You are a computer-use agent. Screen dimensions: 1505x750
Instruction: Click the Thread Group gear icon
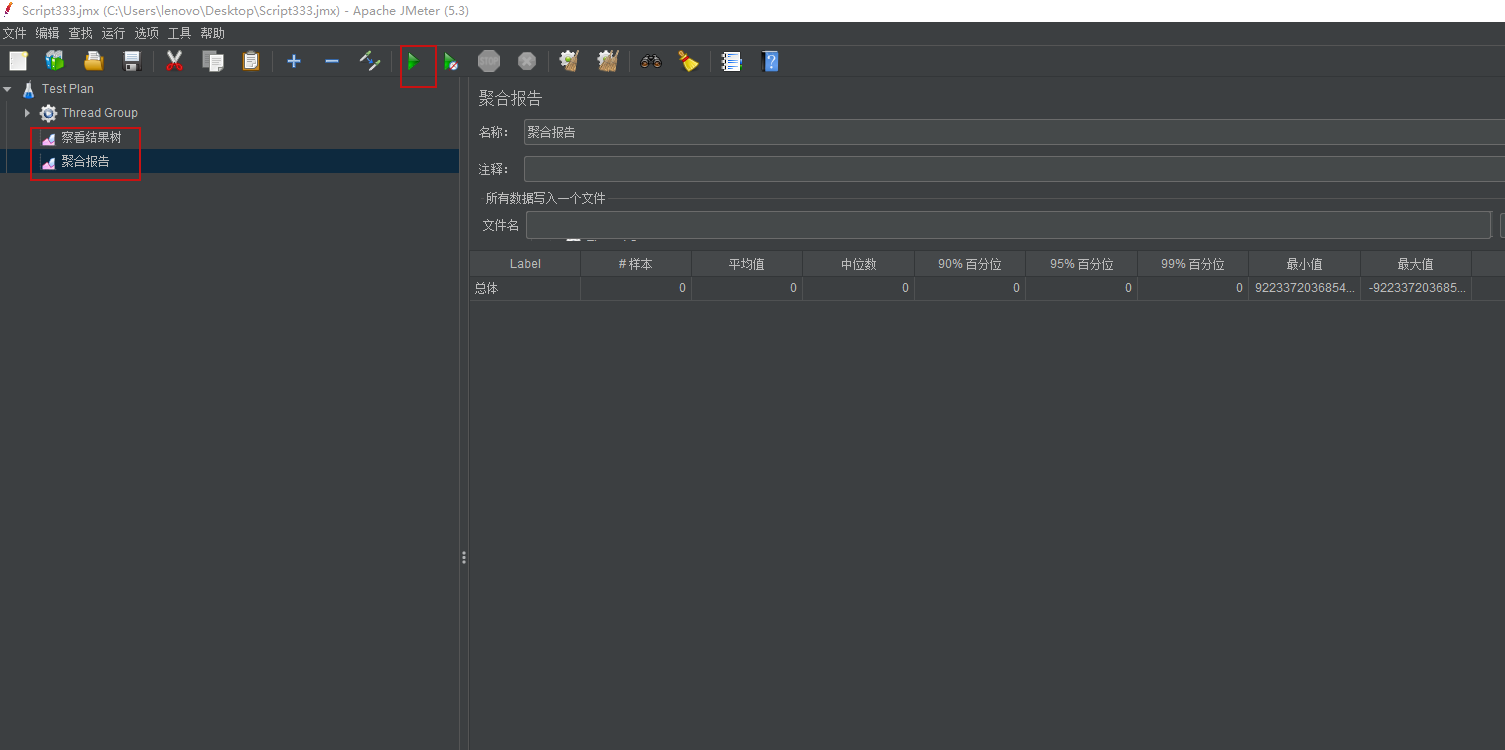click(x=48, y=113)
